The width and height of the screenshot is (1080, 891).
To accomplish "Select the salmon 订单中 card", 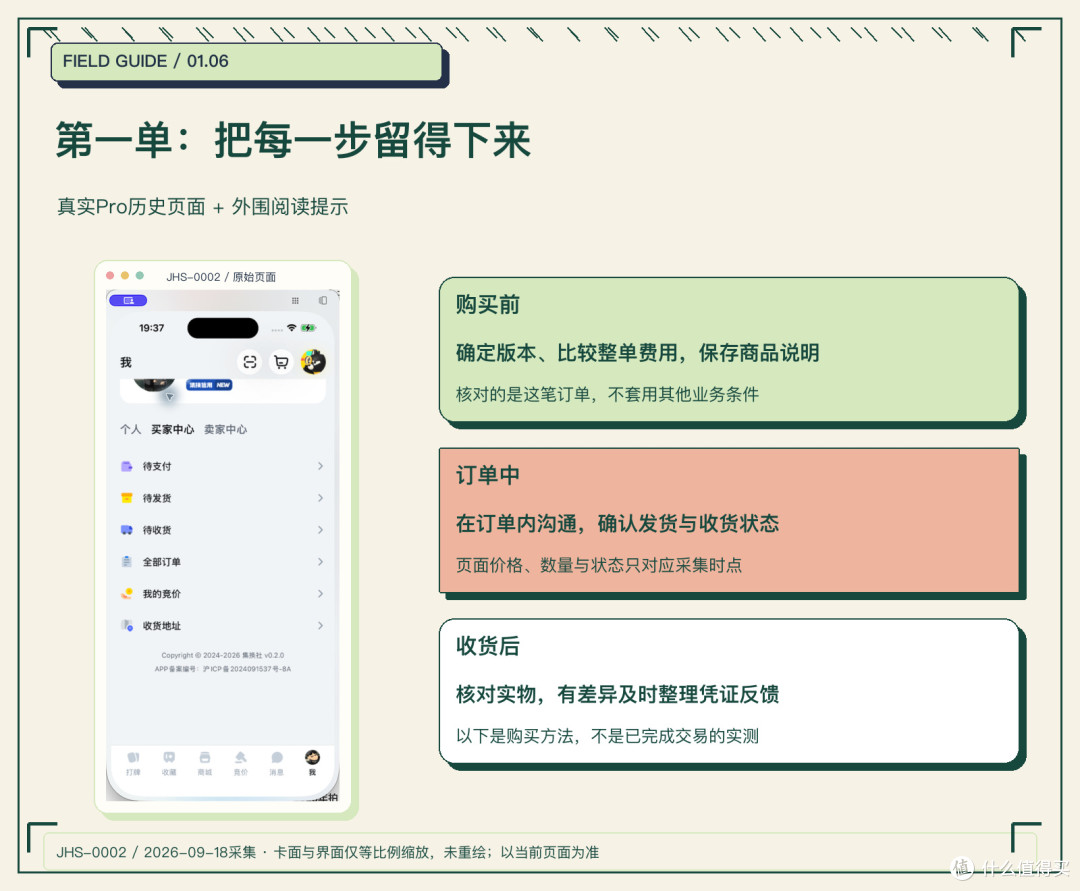I will tap(729, 520).
